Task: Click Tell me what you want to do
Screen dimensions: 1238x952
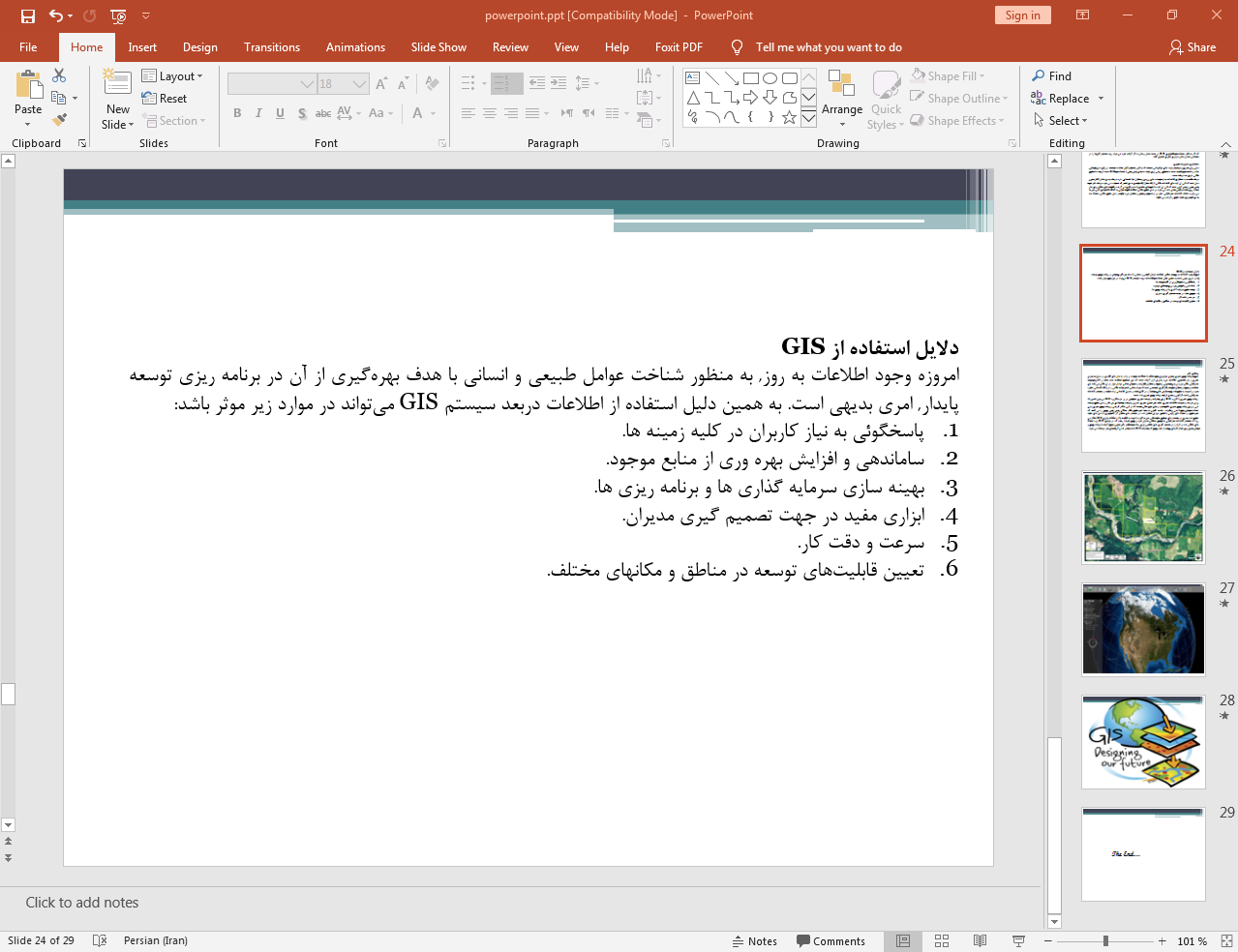Action: 829,46
